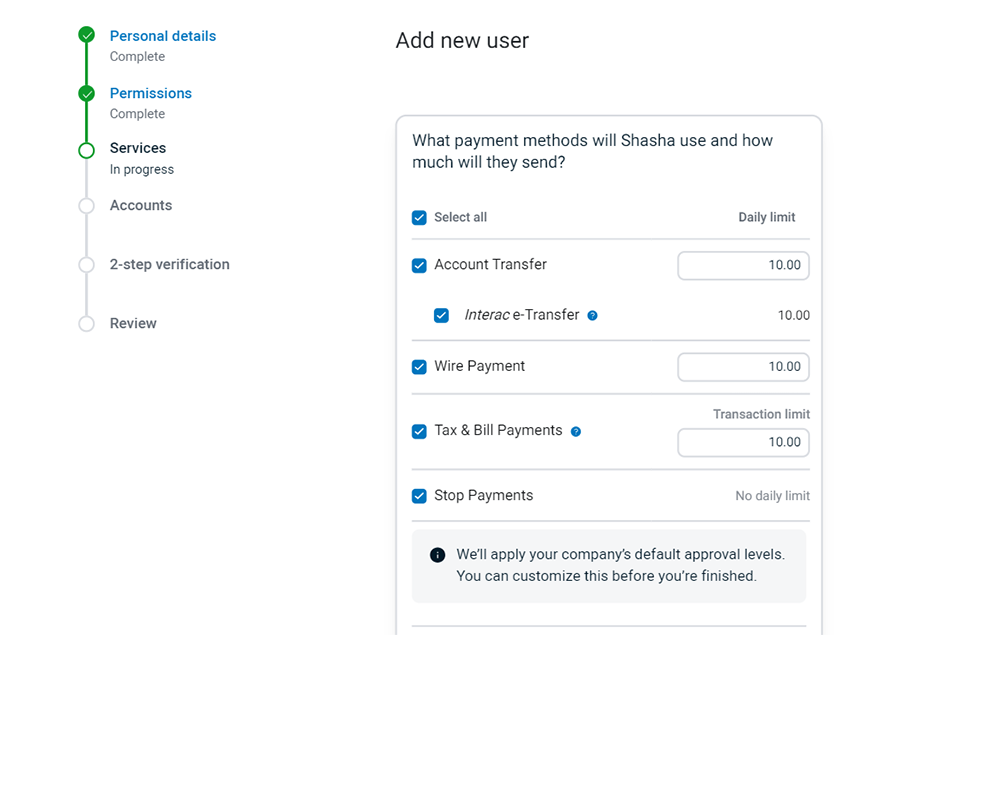
Task: Uncheck the Wire Payment checkbox
Action: [x=419, y=367]
